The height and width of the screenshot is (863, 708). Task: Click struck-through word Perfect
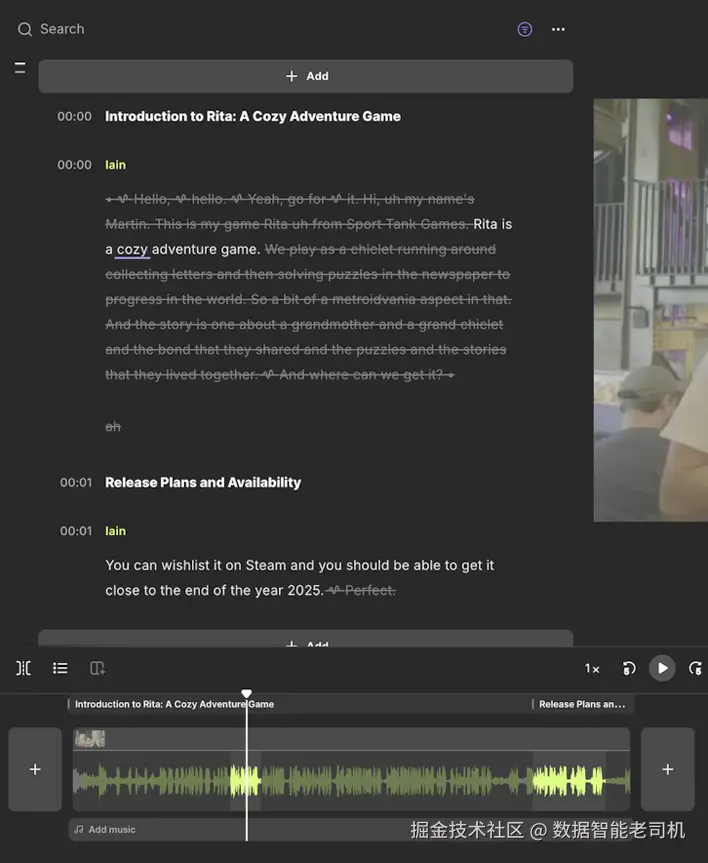point(370,591)
